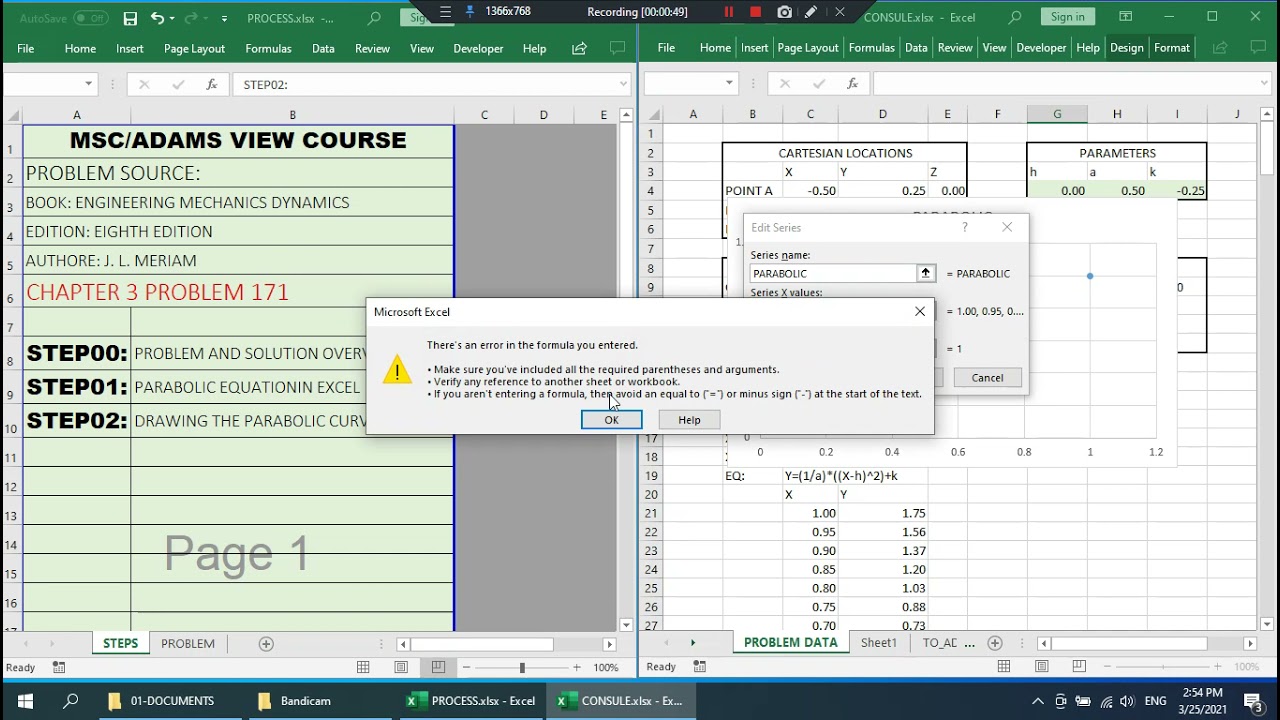Open Format tab in CONSULE.xlsx
This screenshot has width=1280, height=720.
[1172, 48]
